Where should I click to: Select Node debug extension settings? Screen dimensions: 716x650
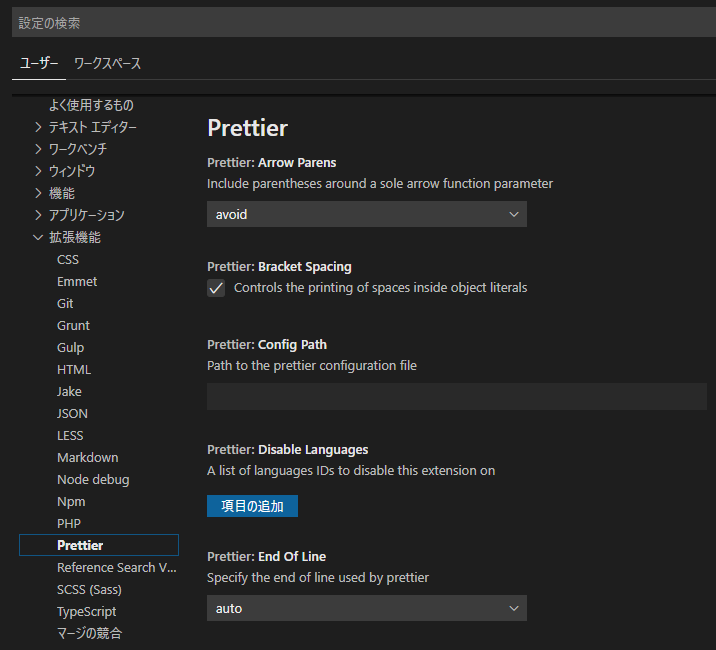[93, 480]
